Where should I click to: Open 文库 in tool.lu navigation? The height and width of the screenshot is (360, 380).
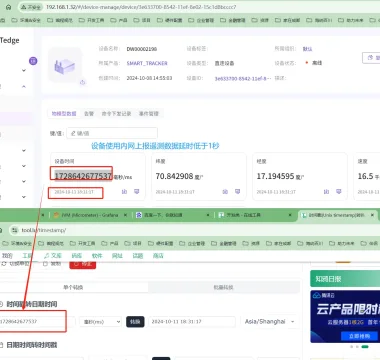click(53, 256)
